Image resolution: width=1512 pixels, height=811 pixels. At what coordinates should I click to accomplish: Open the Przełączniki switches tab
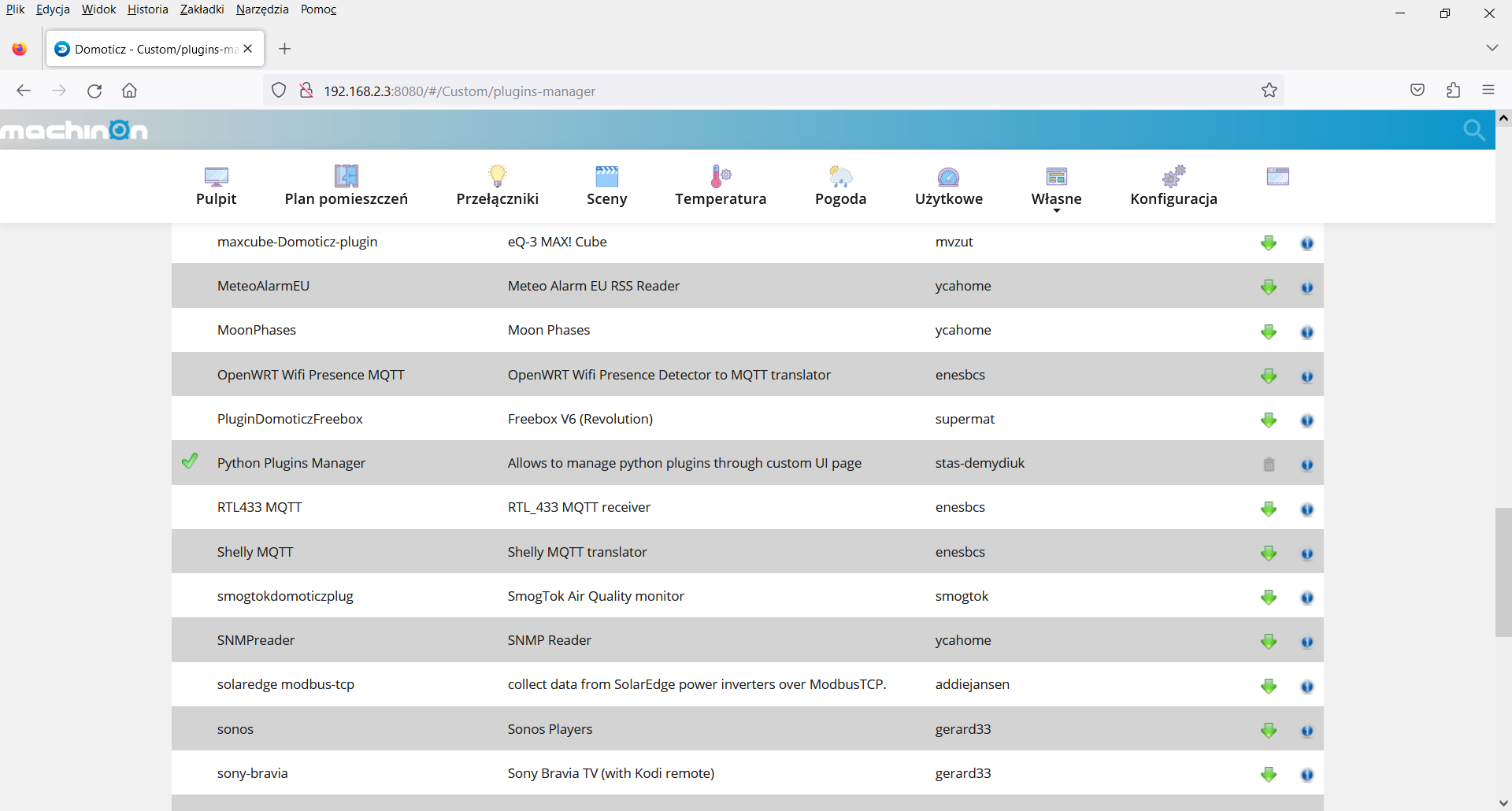pyautogui.click(x=498, y=187)
